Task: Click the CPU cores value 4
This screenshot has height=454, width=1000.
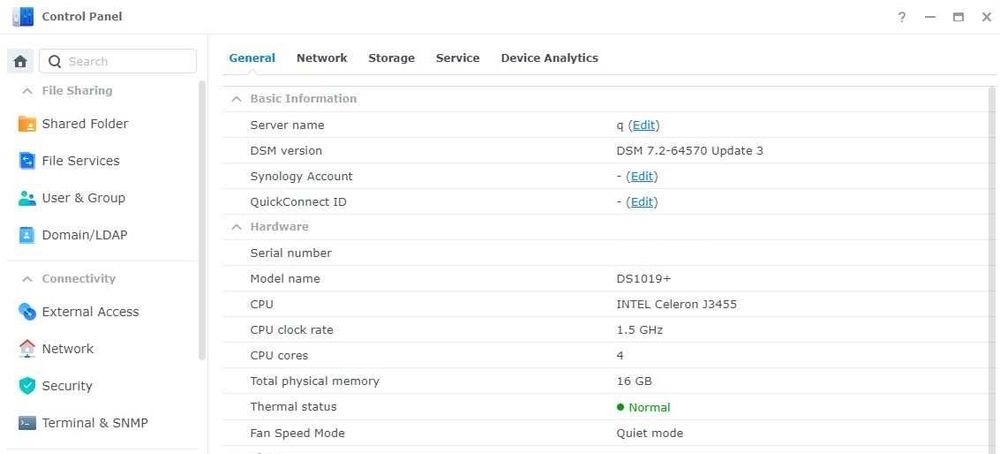Action: click(x=620, y=355)
